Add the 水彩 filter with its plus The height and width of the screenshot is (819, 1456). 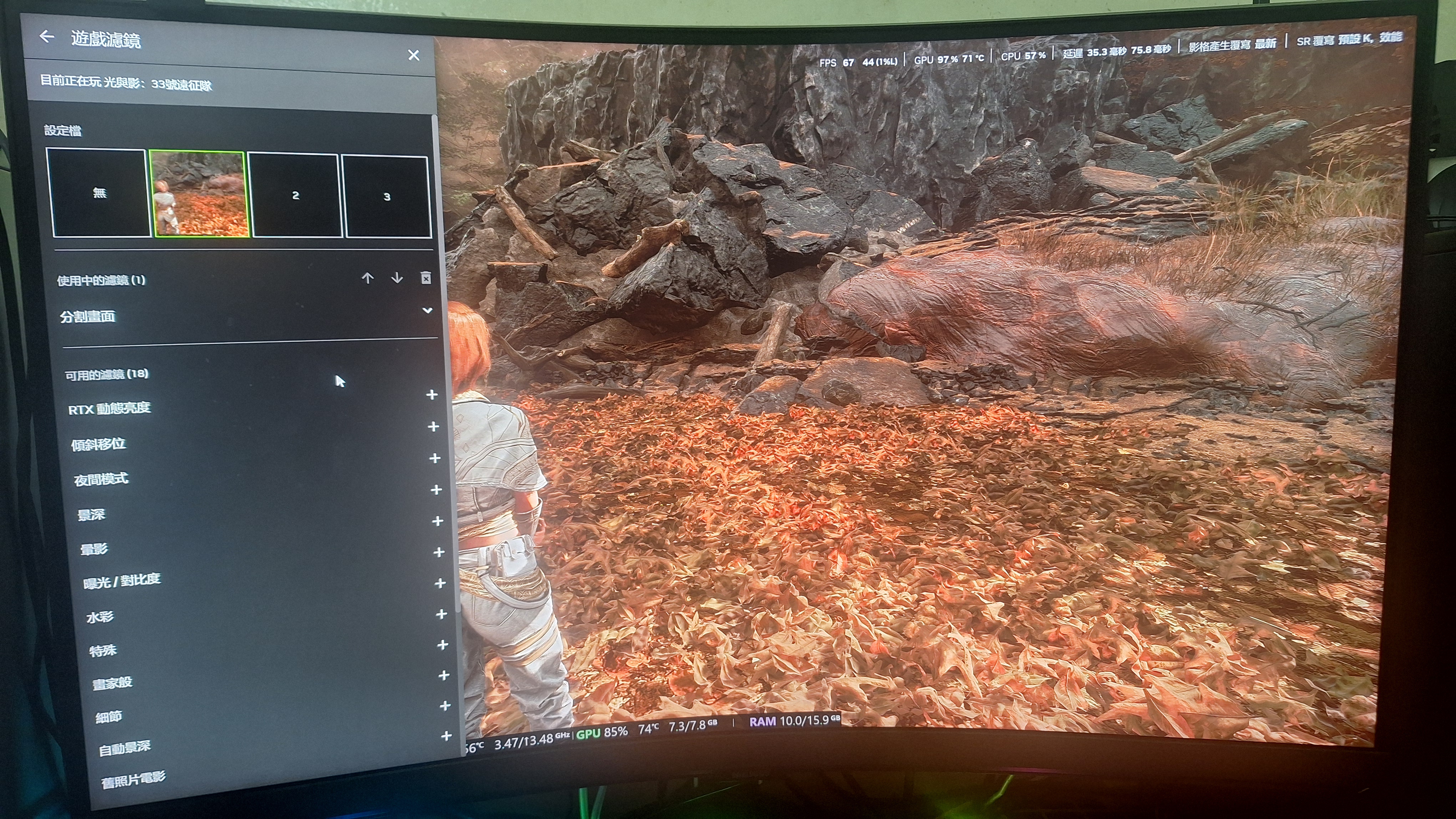[440, 583]
